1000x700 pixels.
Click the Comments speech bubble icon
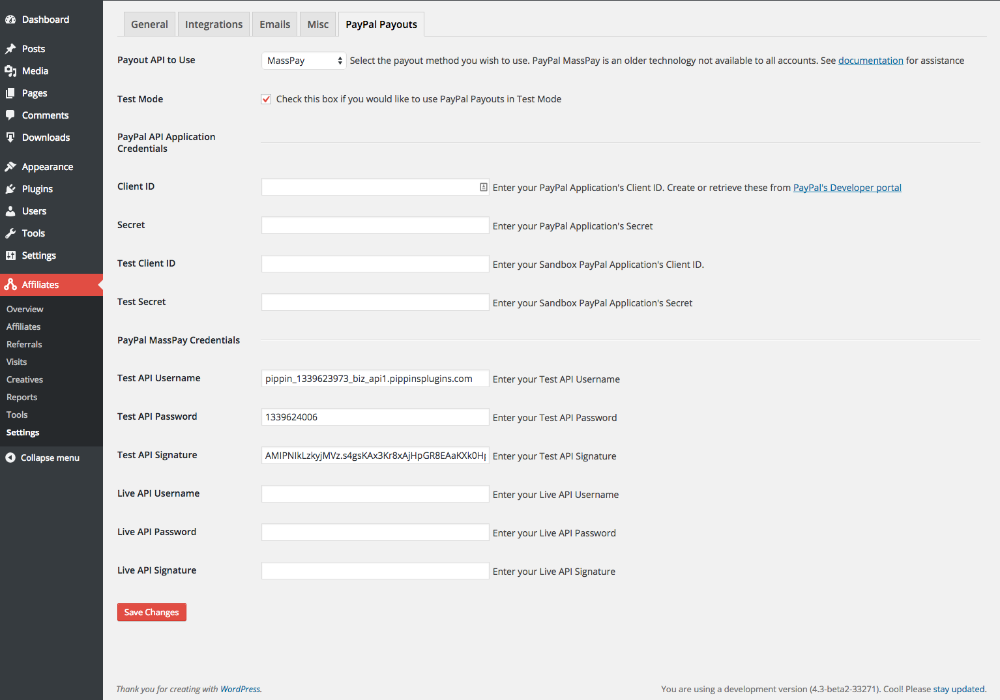coord(10,115)
